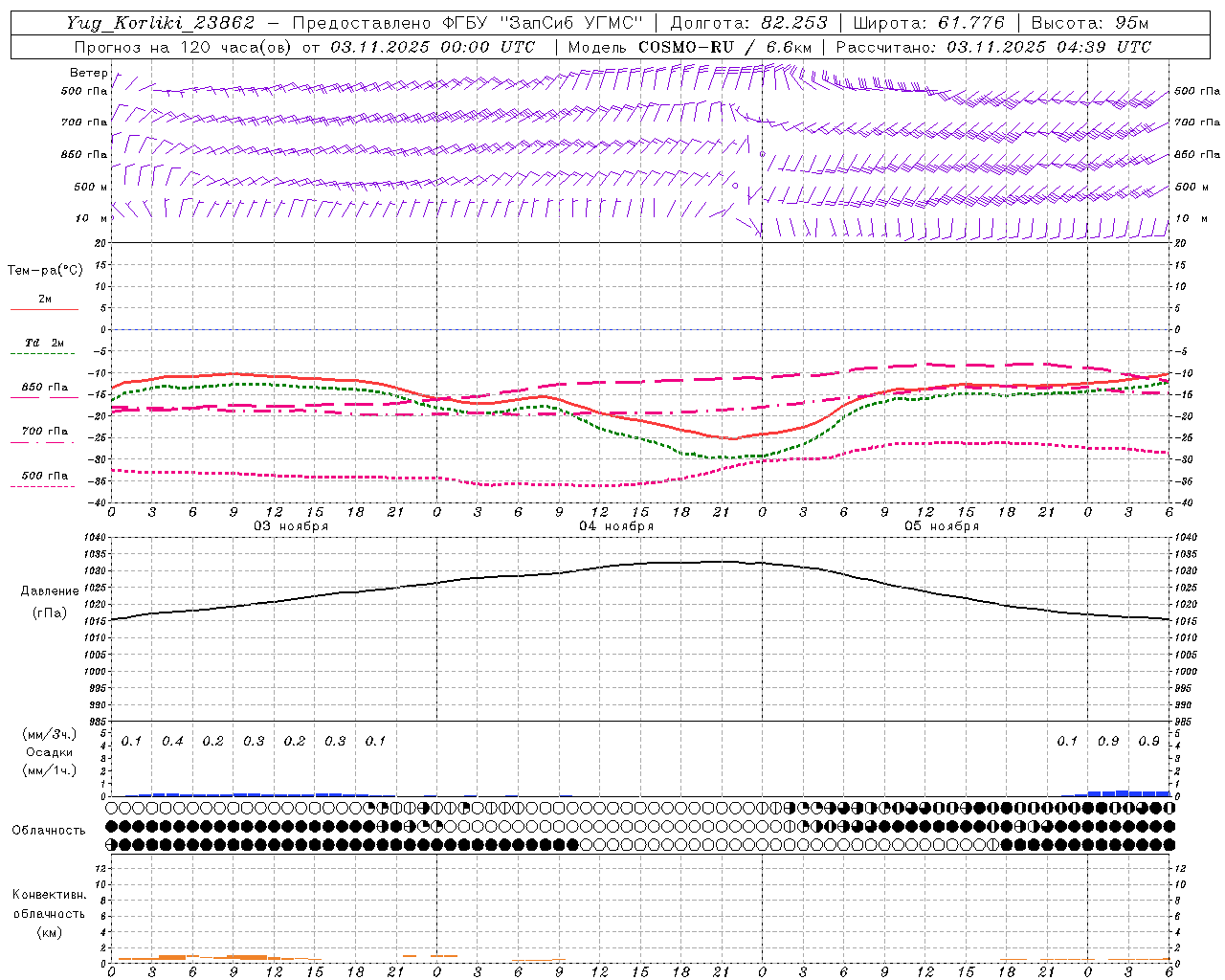Image resolution: width=1225 pixels, height=980 pixels.
Task: Click the station title Yug_Korliki_23862
Action: (161, 23)
